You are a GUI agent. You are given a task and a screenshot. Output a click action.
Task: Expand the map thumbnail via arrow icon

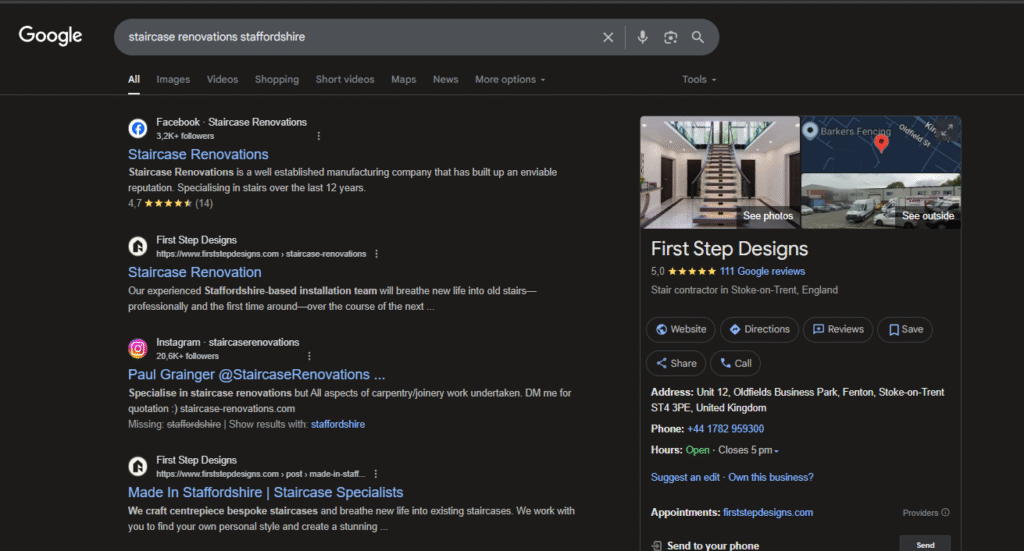[x=948, y=129]
